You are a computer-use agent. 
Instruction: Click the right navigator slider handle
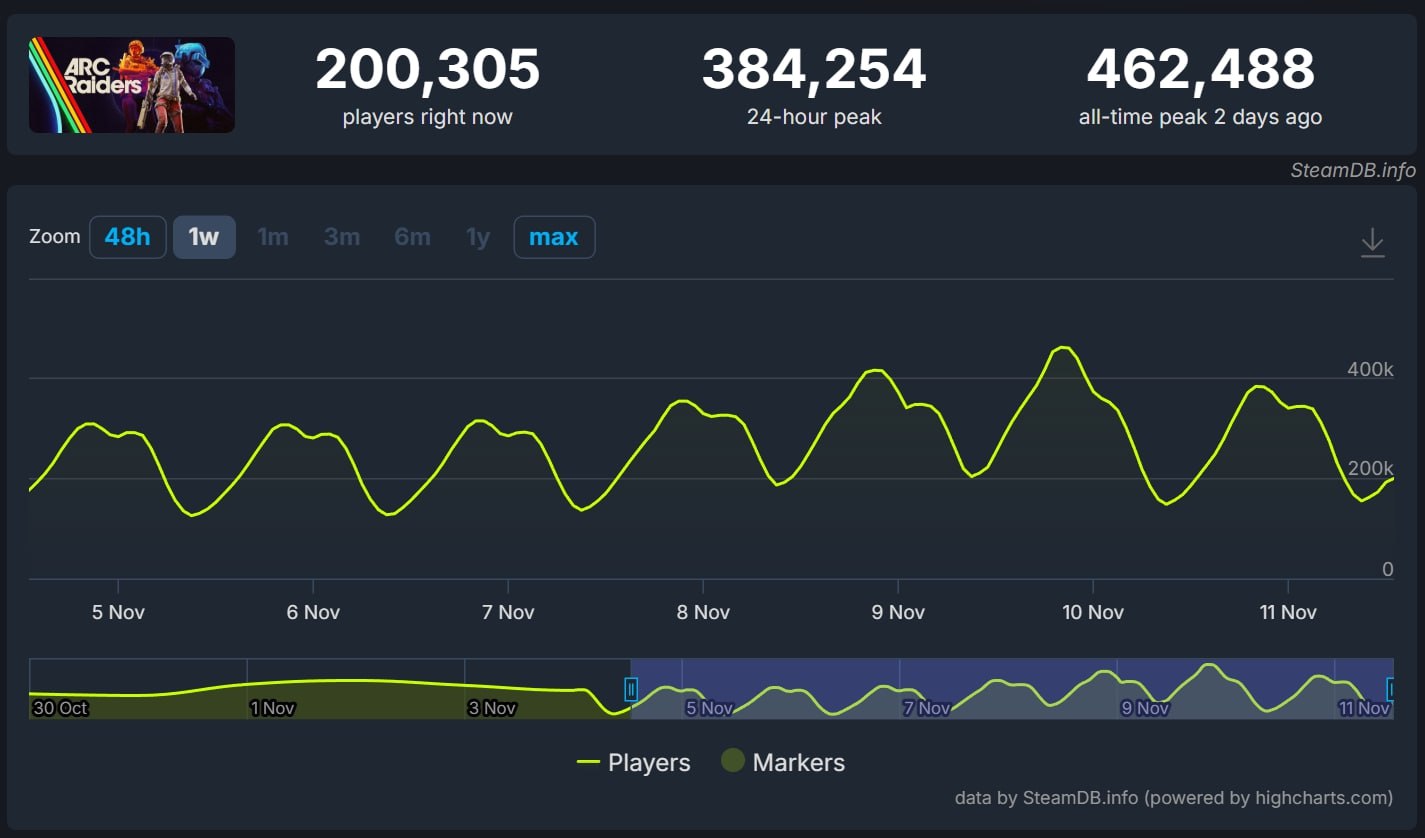(x=1390, y=689)
